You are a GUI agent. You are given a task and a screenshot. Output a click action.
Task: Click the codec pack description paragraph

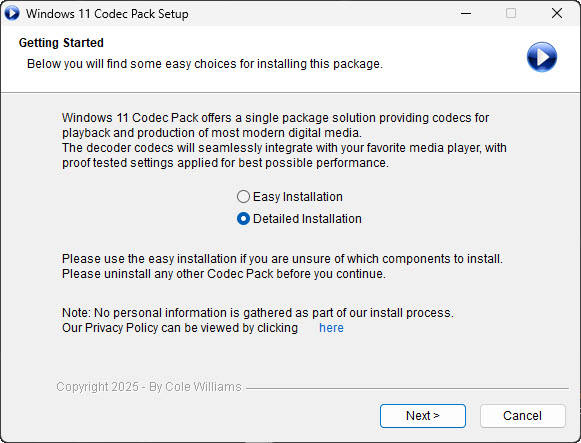(284, 140)
